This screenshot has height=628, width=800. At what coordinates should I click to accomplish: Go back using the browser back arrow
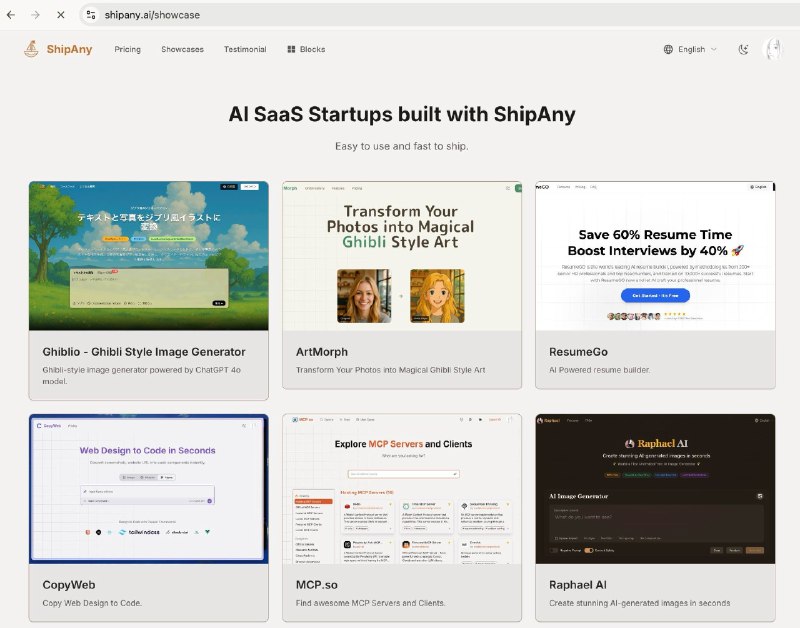tap(11, 15)
